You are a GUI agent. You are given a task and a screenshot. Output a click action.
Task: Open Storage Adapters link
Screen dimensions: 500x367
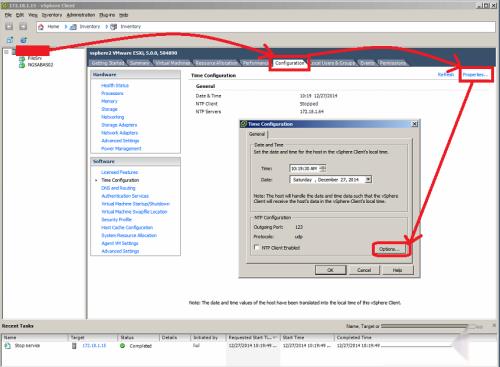(119, 125)
